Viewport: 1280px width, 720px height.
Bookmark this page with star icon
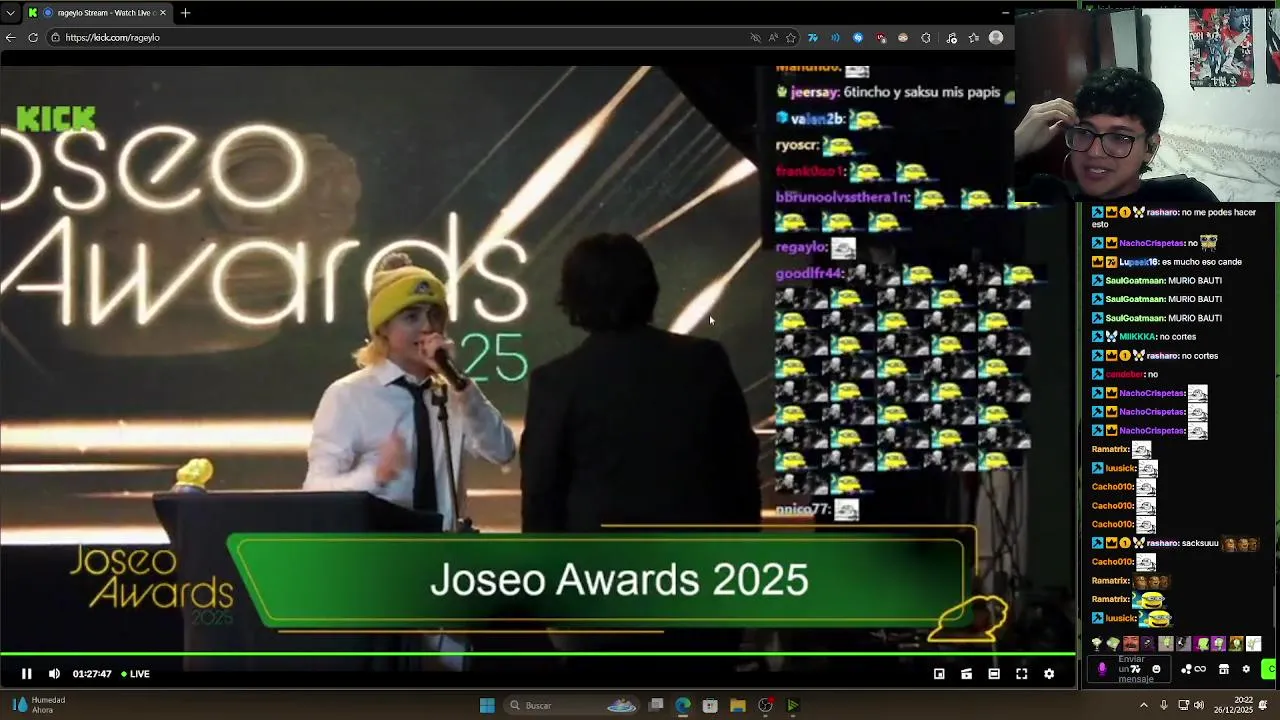click(791, 38)
